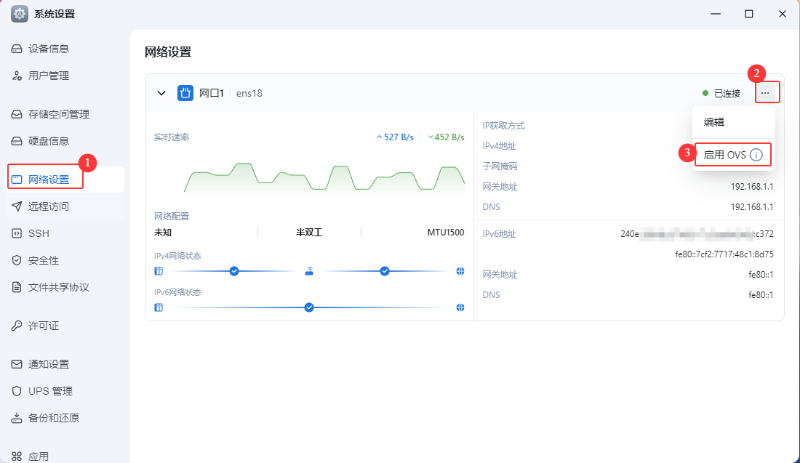Choose 启用 OVS in the menu

point(725,155)
